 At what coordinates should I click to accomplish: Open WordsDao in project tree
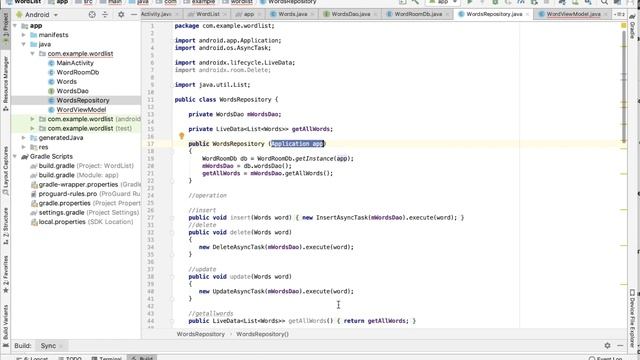point(72,91)
